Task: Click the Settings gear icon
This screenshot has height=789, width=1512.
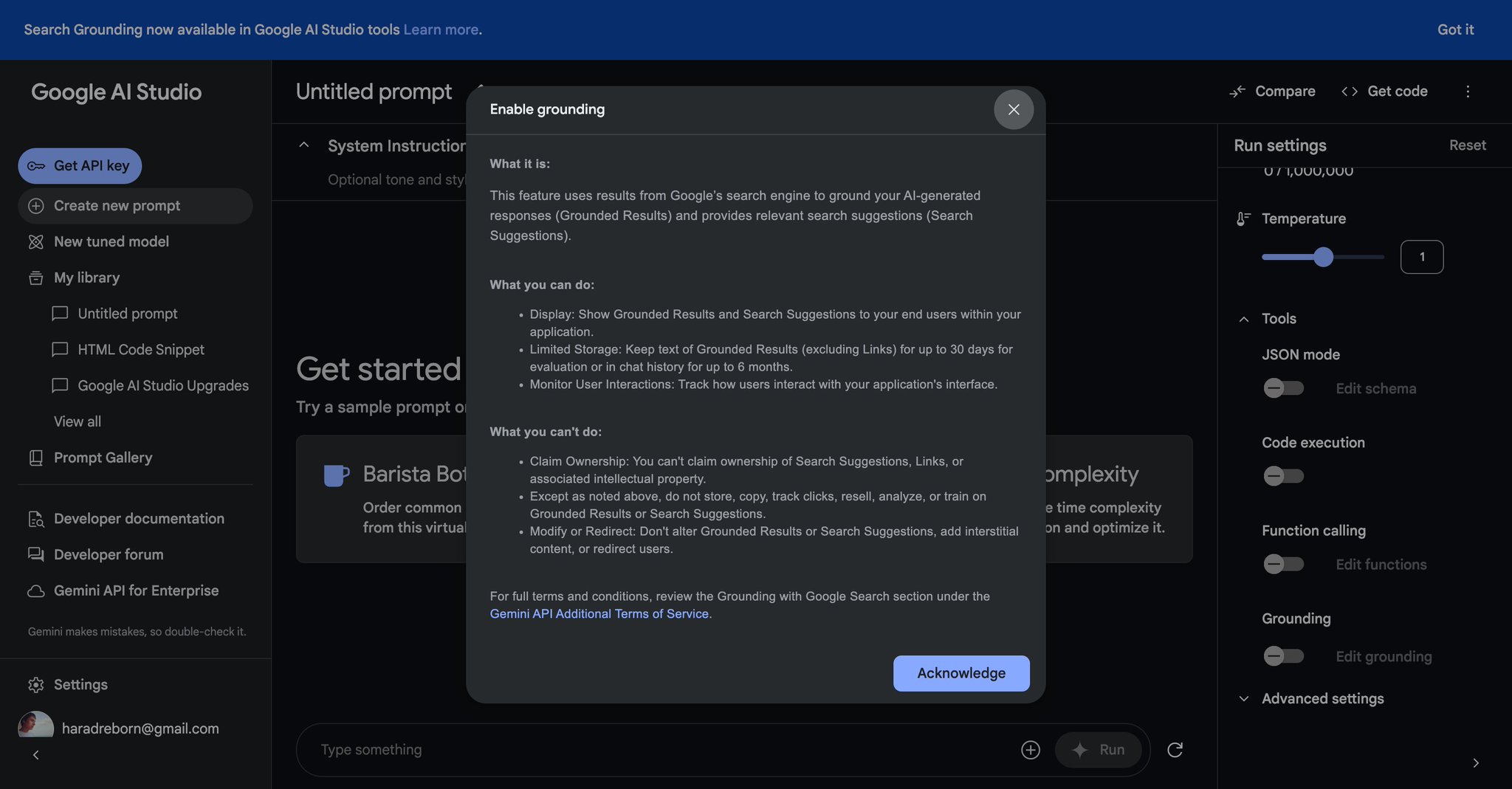Action: (36, 685)
